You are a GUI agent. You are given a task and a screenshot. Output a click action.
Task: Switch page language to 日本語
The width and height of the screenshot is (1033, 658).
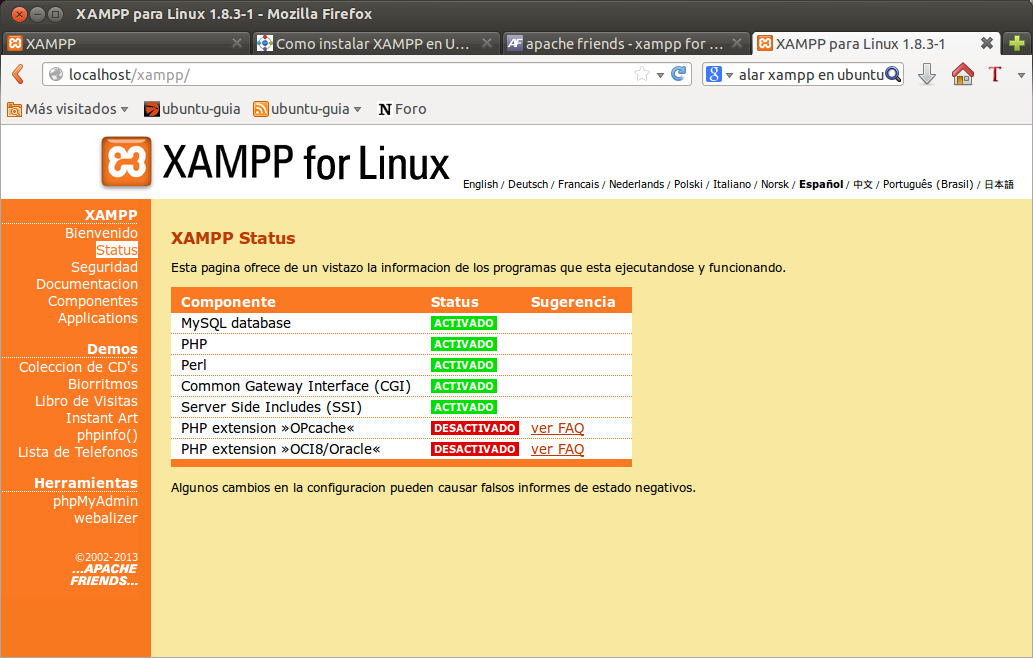click(x=999, y=184)
